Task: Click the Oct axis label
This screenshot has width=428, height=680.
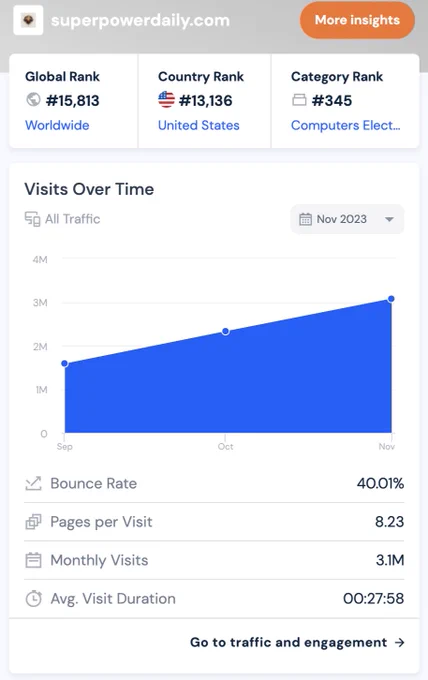Action: 225,447
